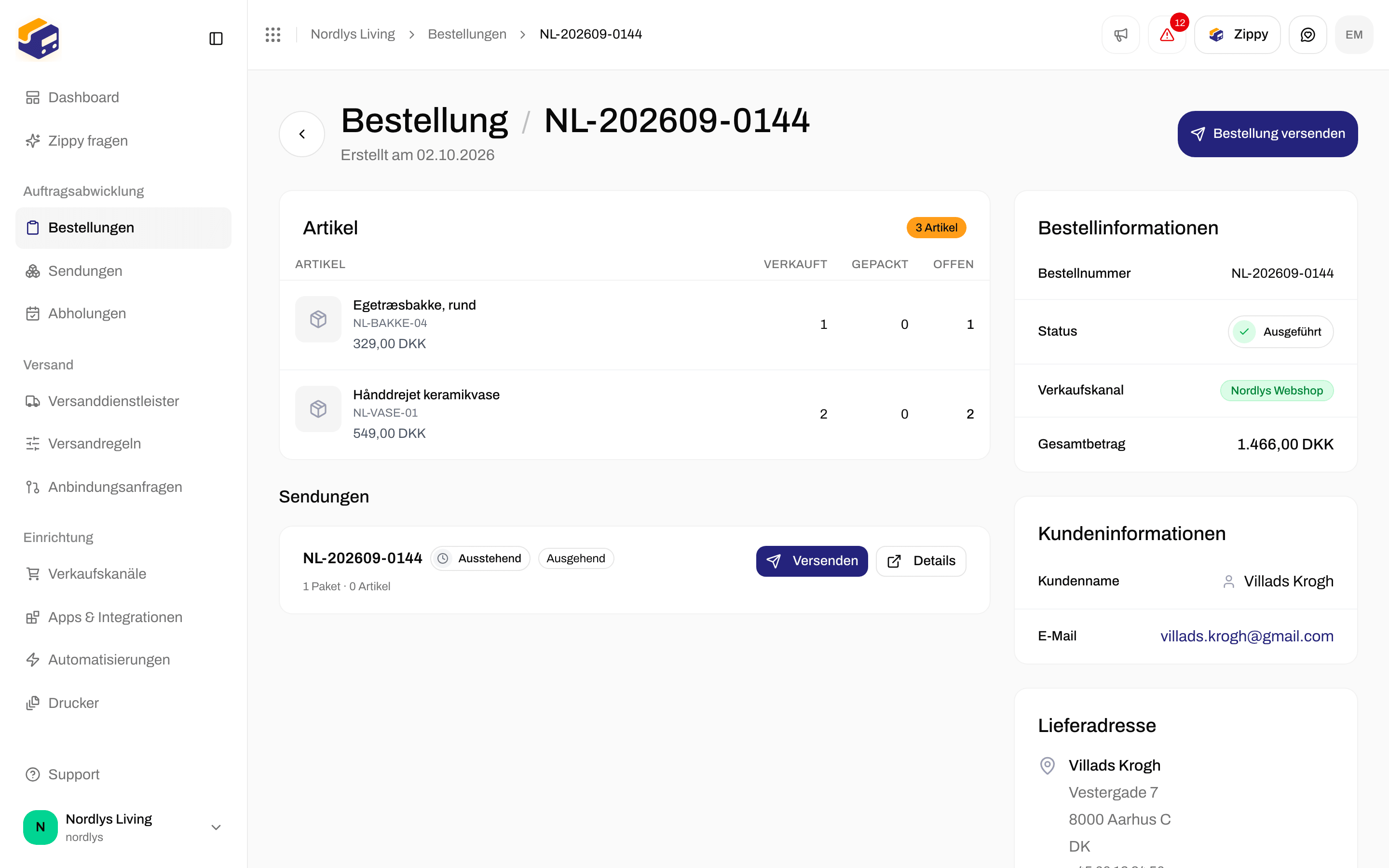Open Zippy fragen

tap(123, 141)
